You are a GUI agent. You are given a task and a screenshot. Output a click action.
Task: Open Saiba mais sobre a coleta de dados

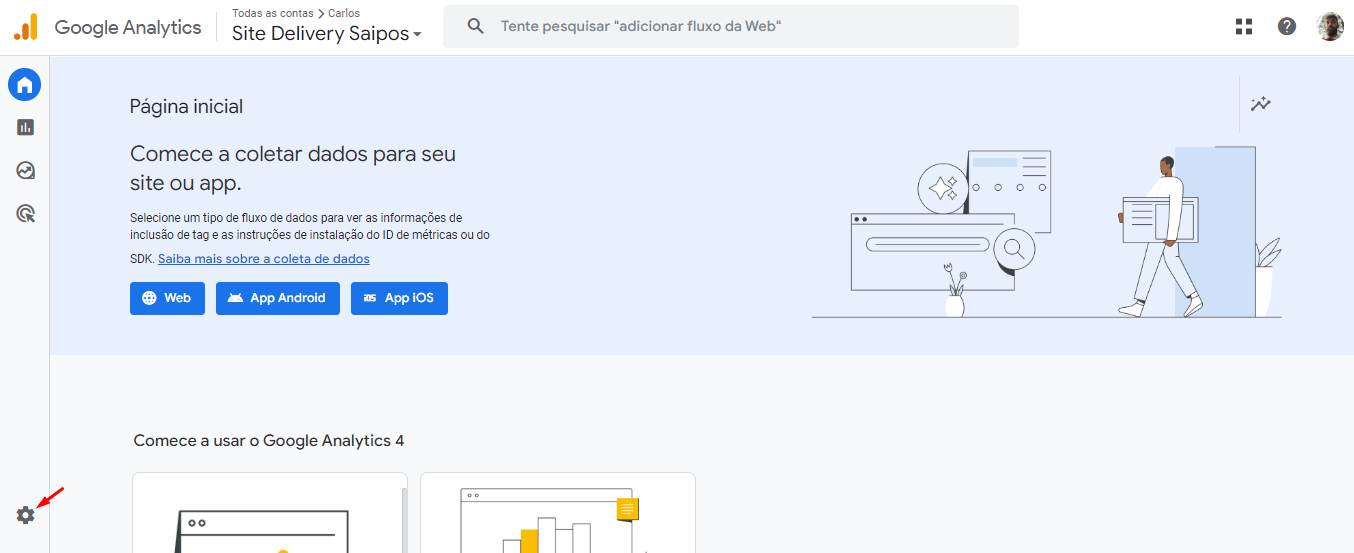(264, 259)
